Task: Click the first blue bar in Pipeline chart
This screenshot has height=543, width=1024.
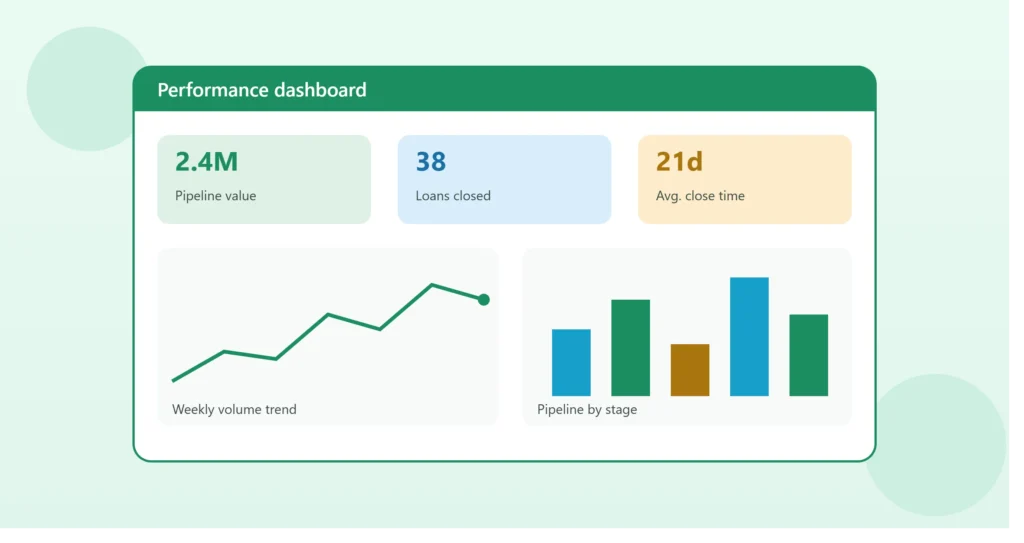Action: 571,363
